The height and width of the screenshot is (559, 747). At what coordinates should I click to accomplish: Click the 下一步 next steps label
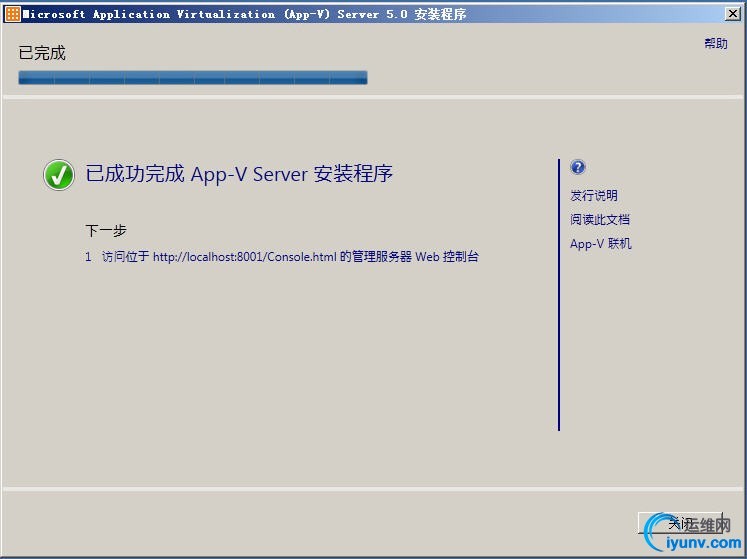[x=106, y=231]
